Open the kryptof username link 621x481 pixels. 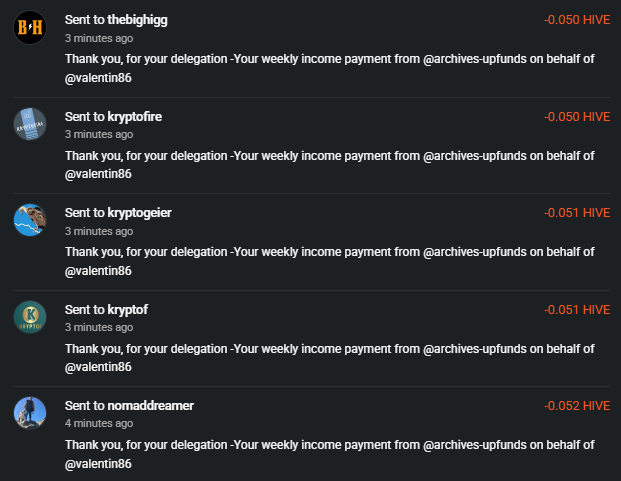(x=128, y=310)
